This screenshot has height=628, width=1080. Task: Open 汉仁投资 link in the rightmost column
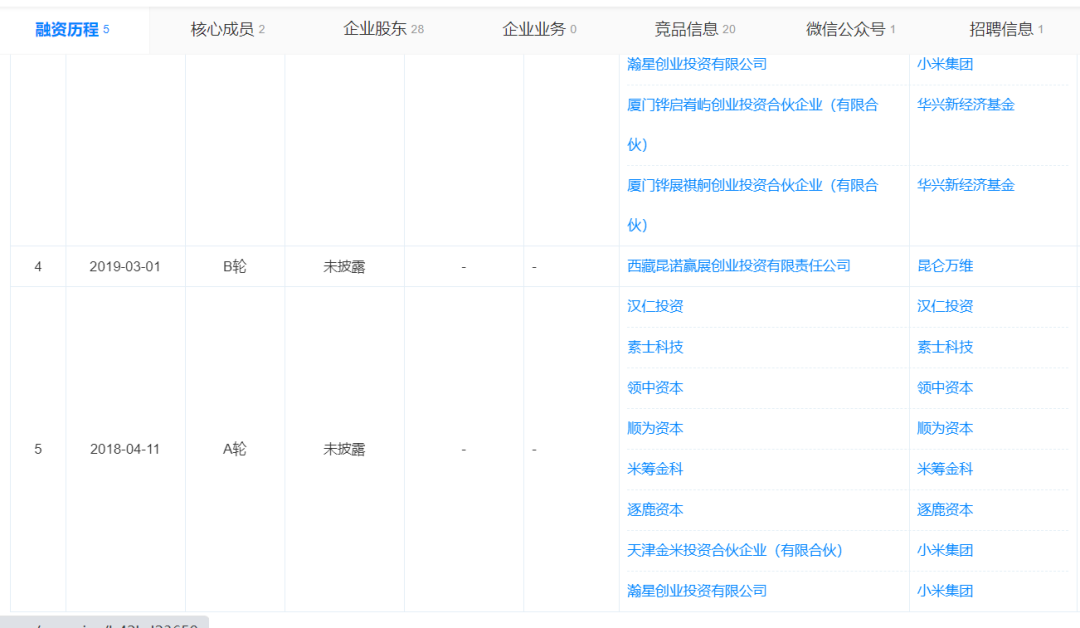[945, 306]
